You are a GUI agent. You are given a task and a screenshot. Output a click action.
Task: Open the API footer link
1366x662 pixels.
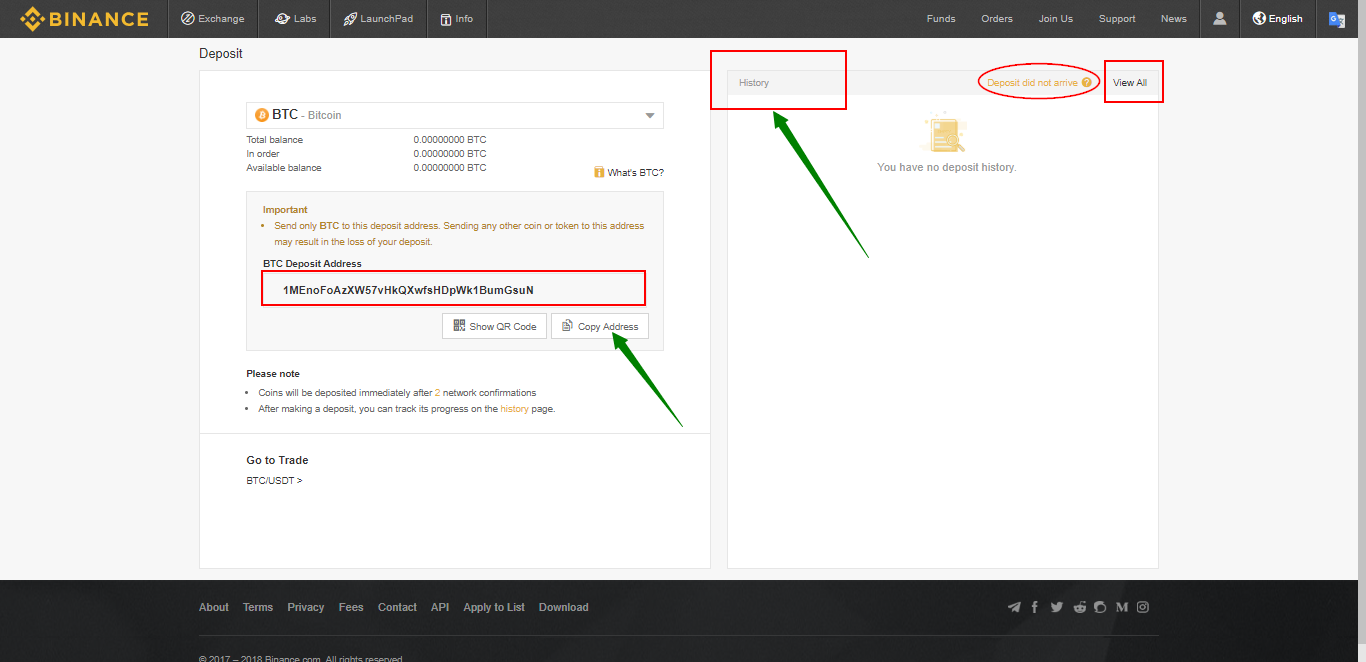tap(440, 607)
